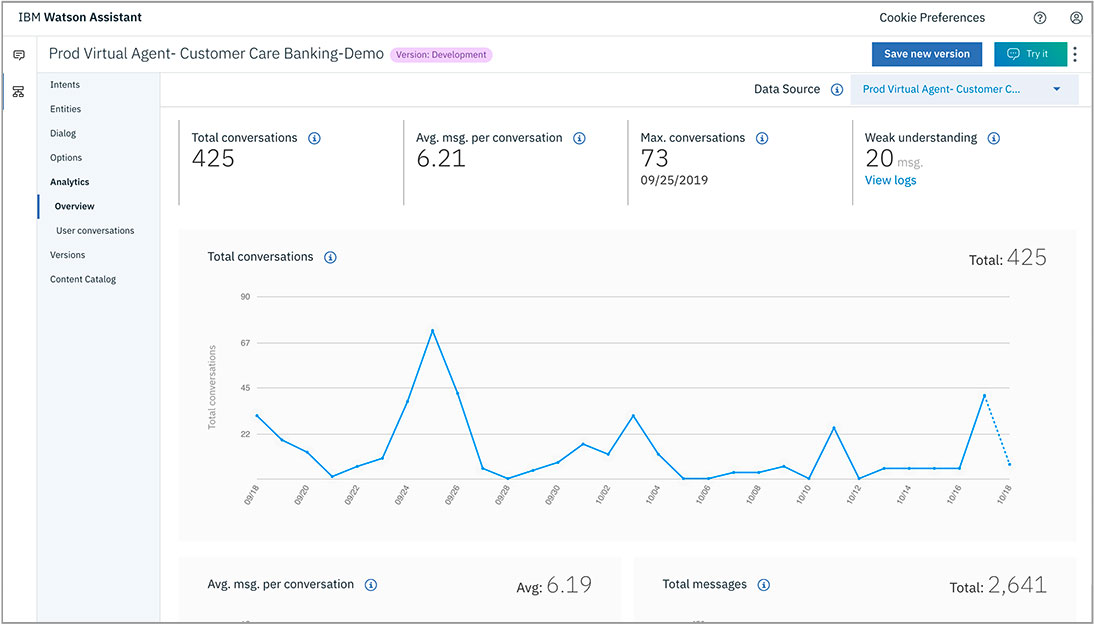Screen dimensions: 1094x625
Task: Select the Skills icon in left rail
Action: coord(19,92)
